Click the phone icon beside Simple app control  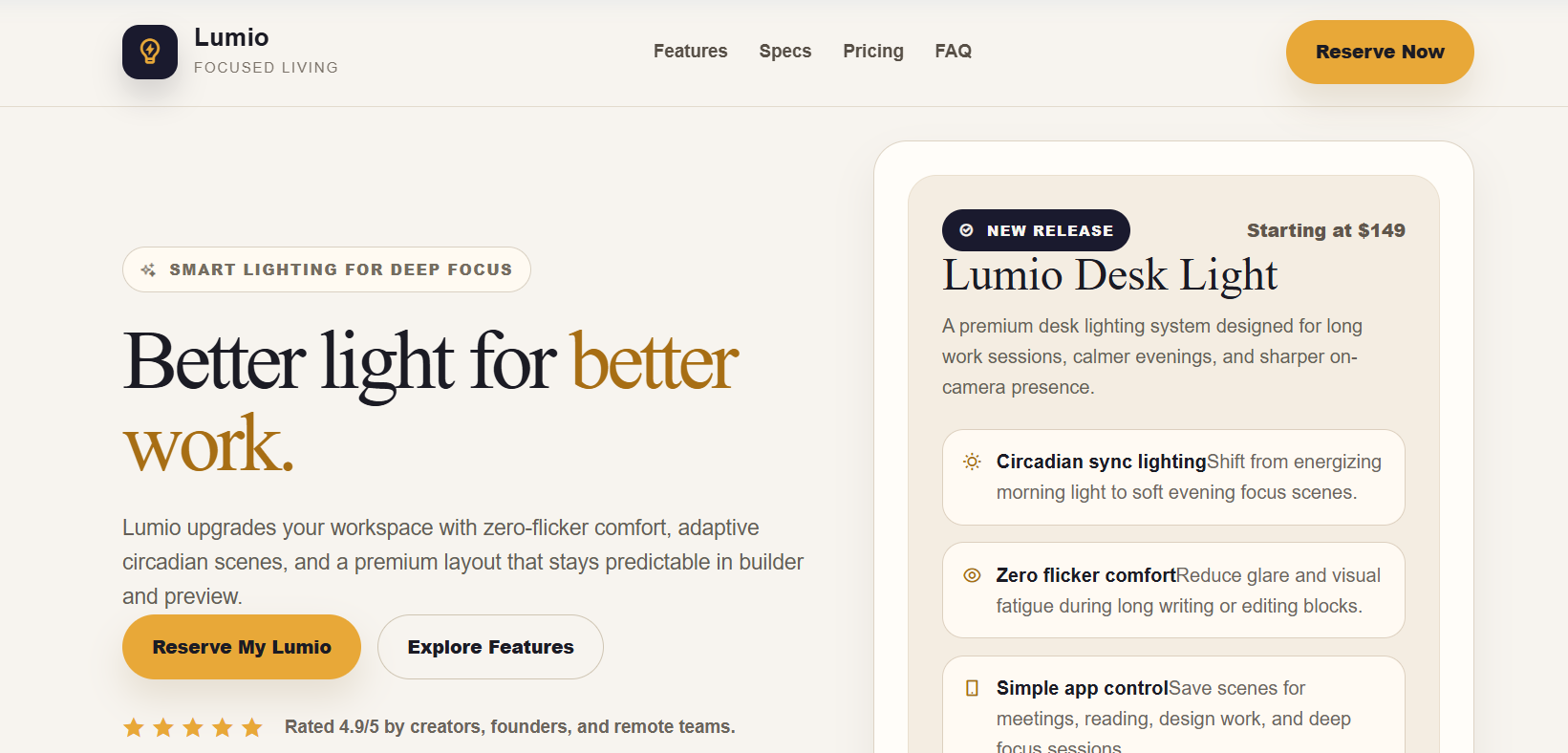(x=972, y=688)
